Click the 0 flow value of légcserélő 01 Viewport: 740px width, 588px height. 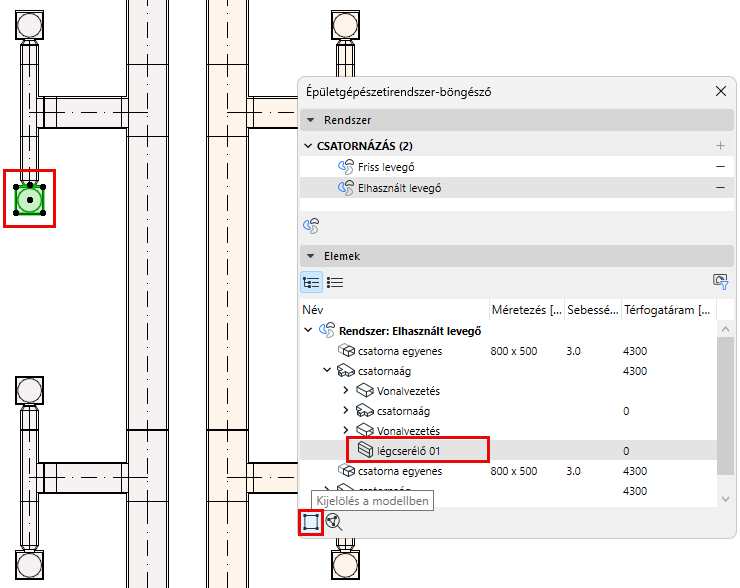pyautogui.click(x=626, y=451)
